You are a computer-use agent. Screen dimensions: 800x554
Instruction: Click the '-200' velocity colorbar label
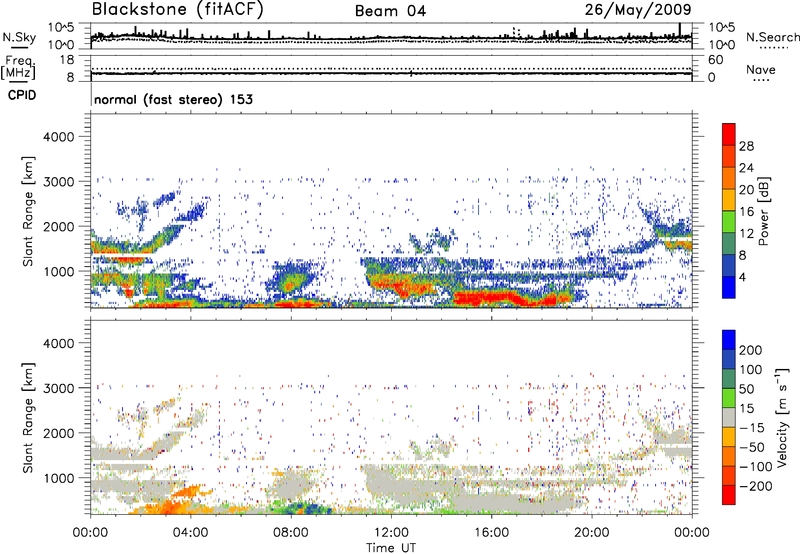click(x=756, y=486)
